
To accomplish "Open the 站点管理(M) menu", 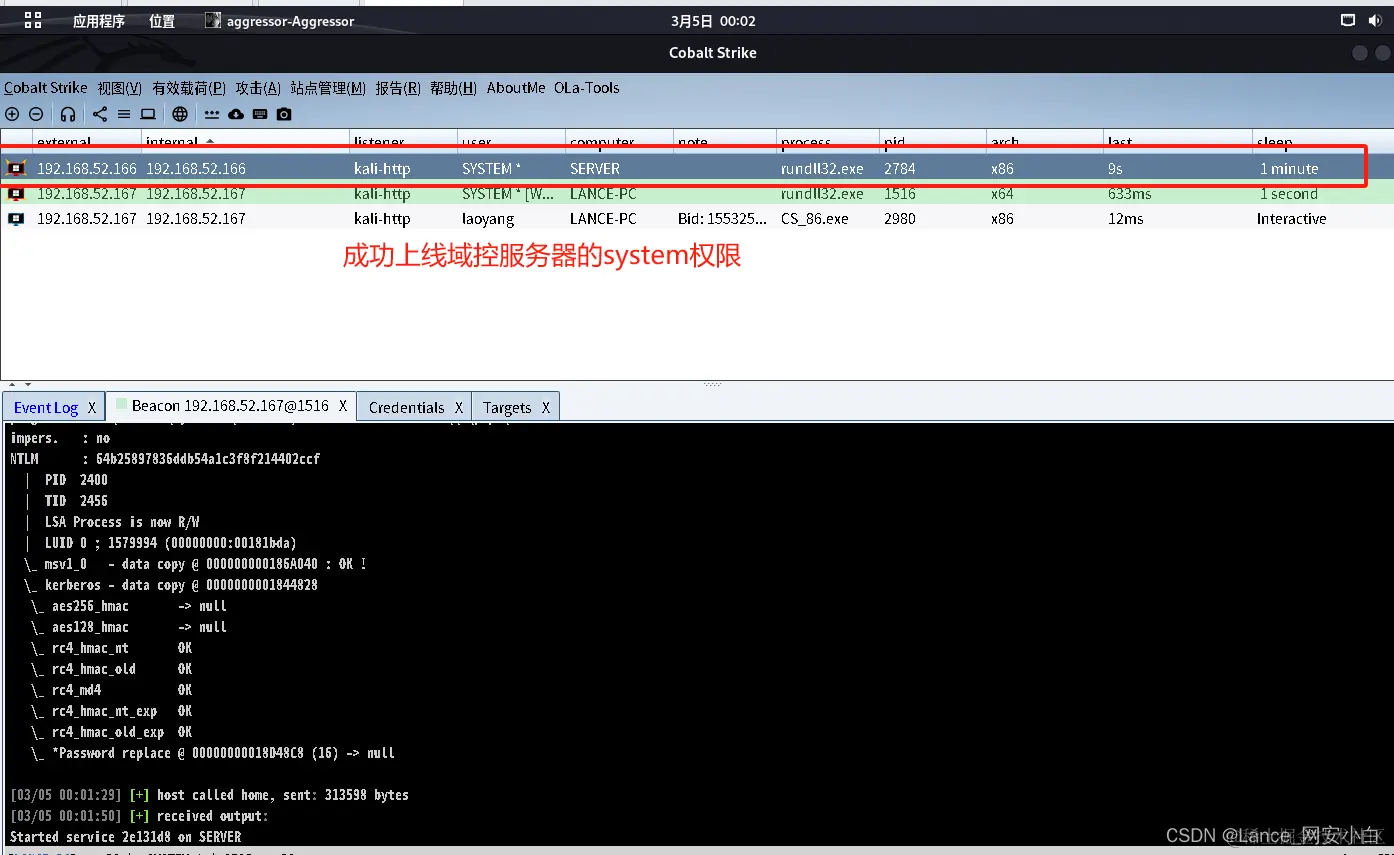I will pos(328,88).
